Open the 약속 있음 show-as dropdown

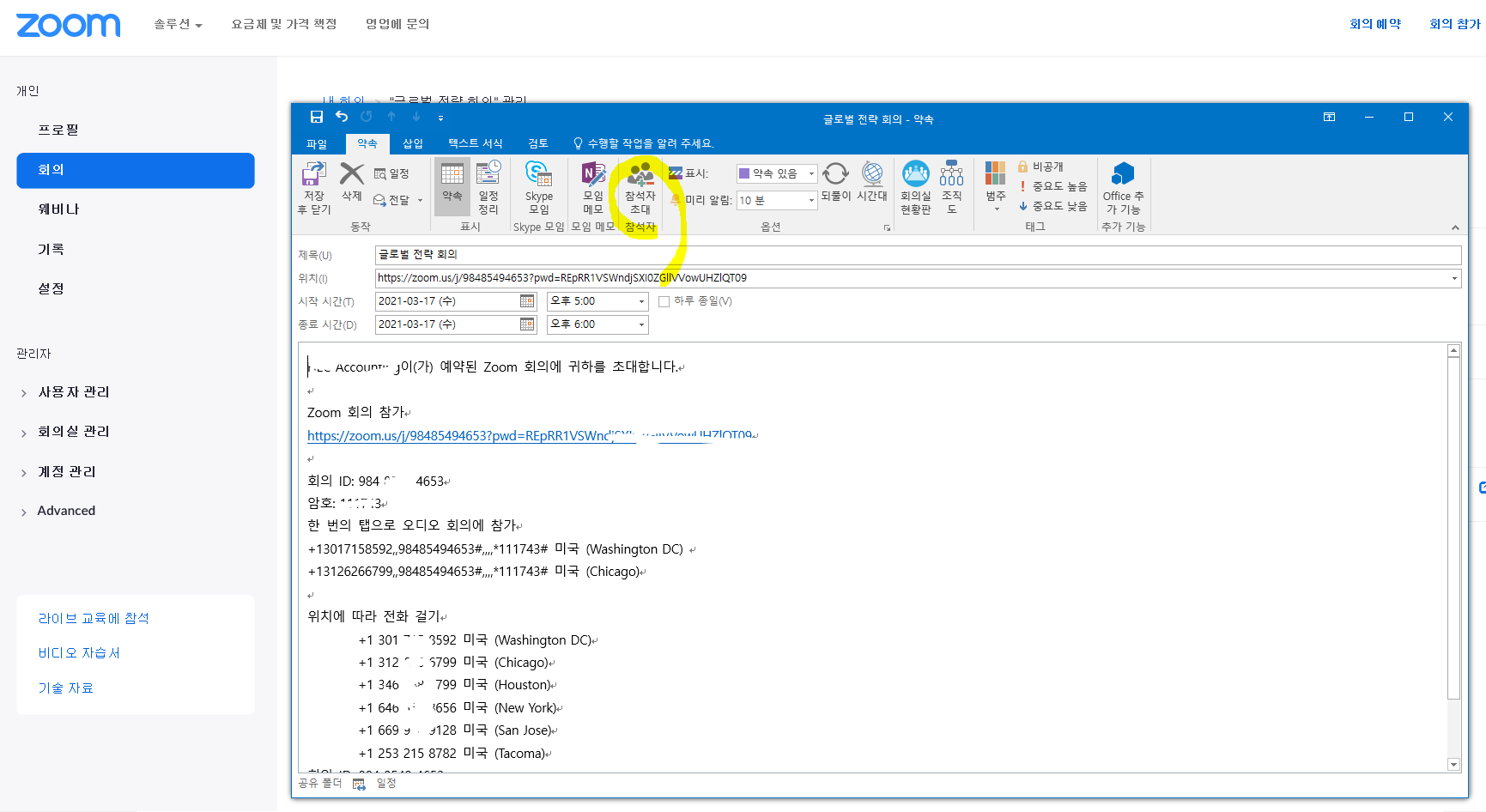coord(811,173)
